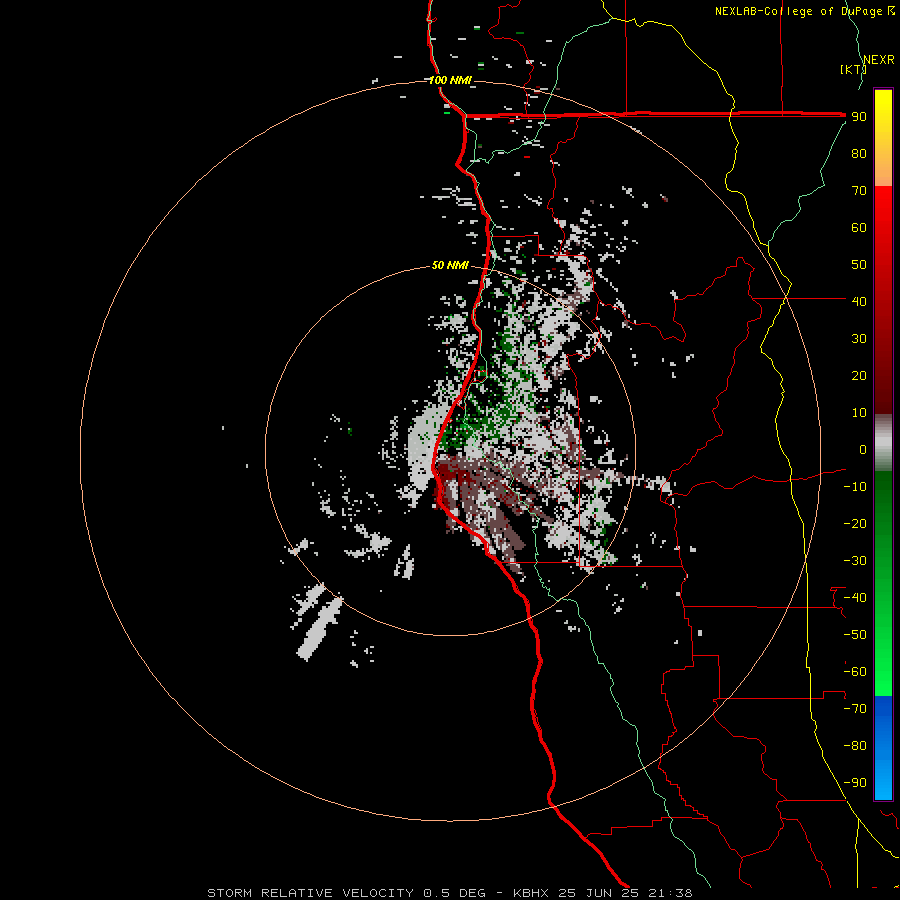The height and width of the screenshot is (900, 900).
Task: Click the positive 50 scale value
Action: [859, 265]
